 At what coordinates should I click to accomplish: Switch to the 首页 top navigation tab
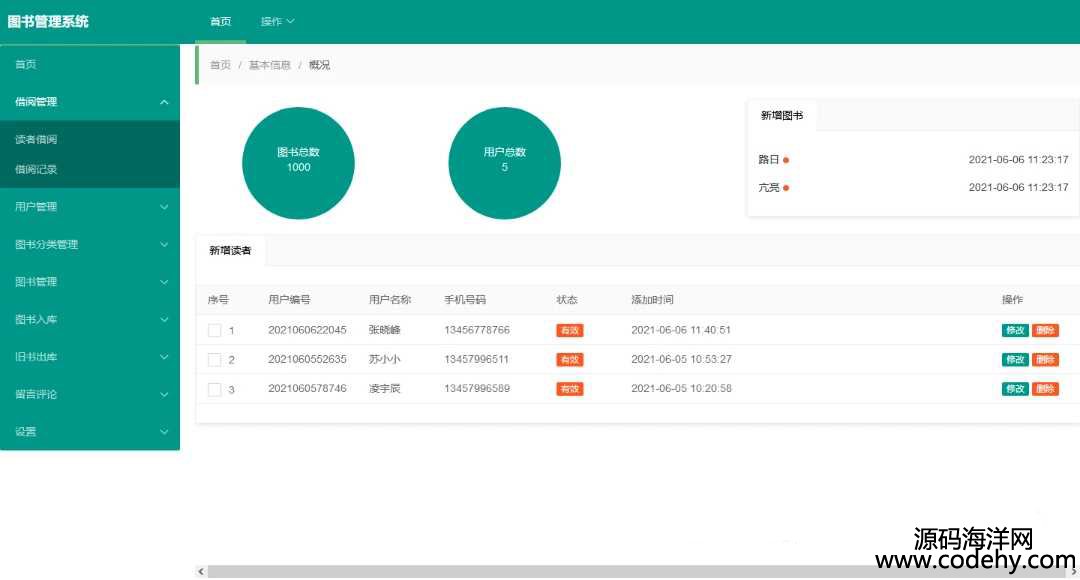click(x=220, y=22)
